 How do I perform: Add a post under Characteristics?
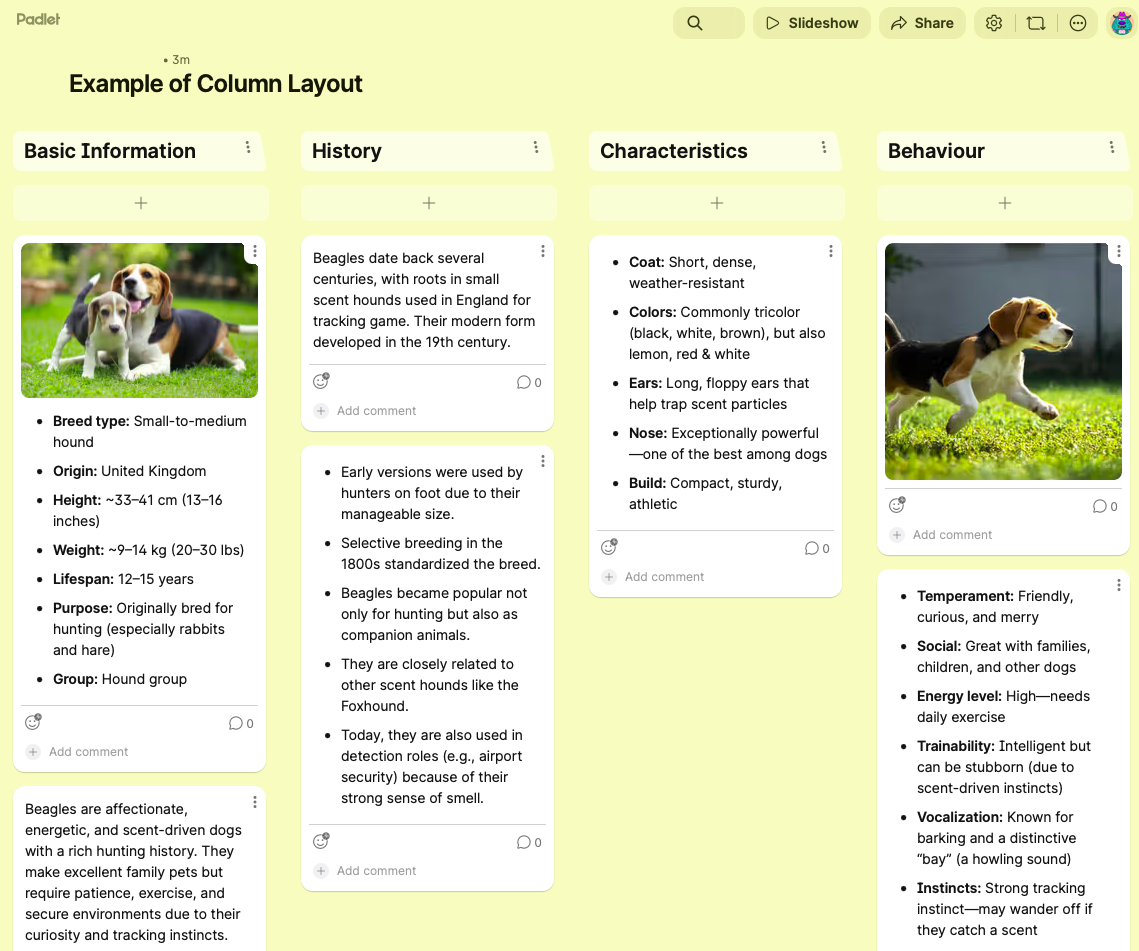click(x=717, y=203)
